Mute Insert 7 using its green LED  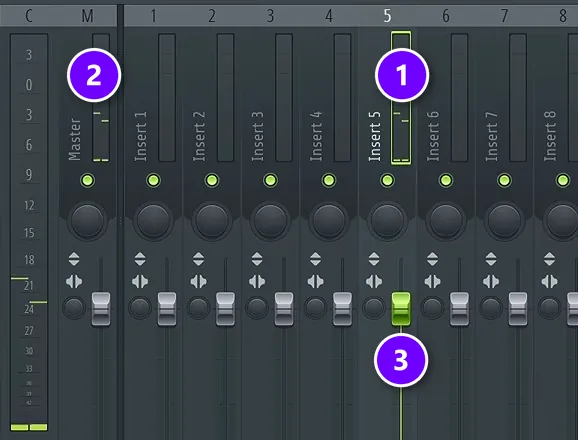[x=504, y=180]
